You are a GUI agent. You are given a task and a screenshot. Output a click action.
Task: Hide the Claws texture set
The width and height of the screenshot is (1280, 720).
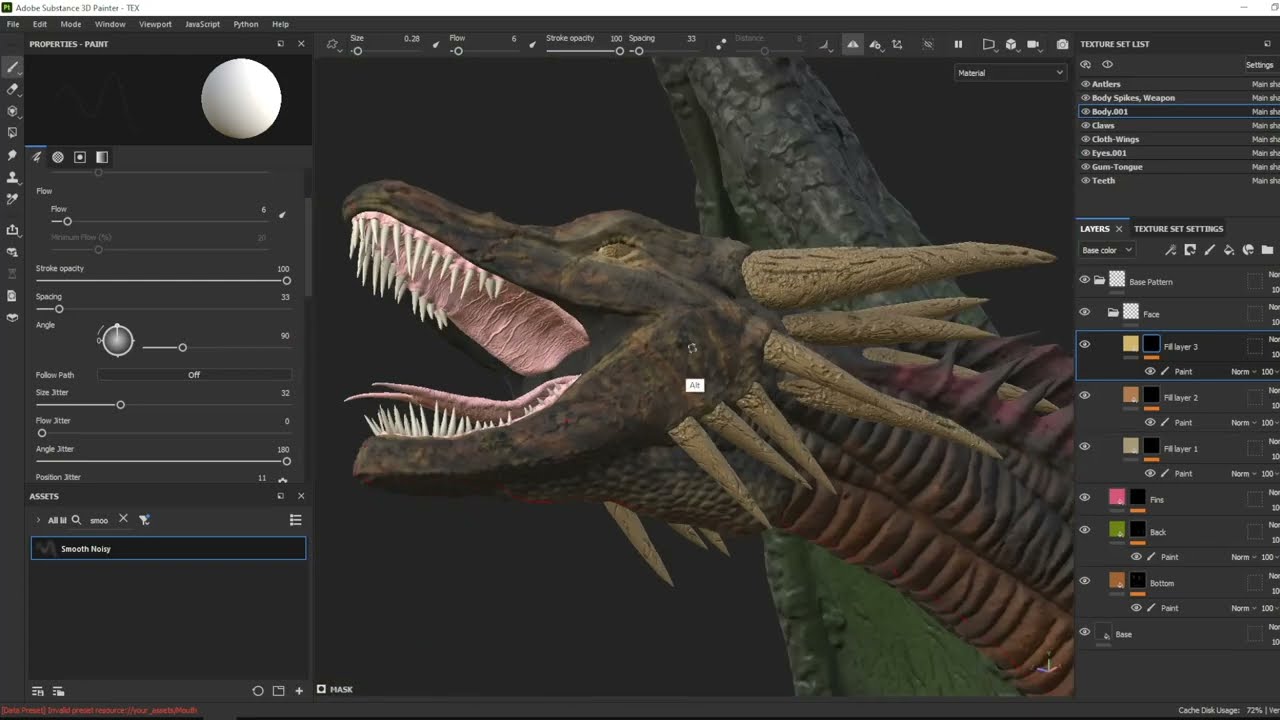[1085, 126]
